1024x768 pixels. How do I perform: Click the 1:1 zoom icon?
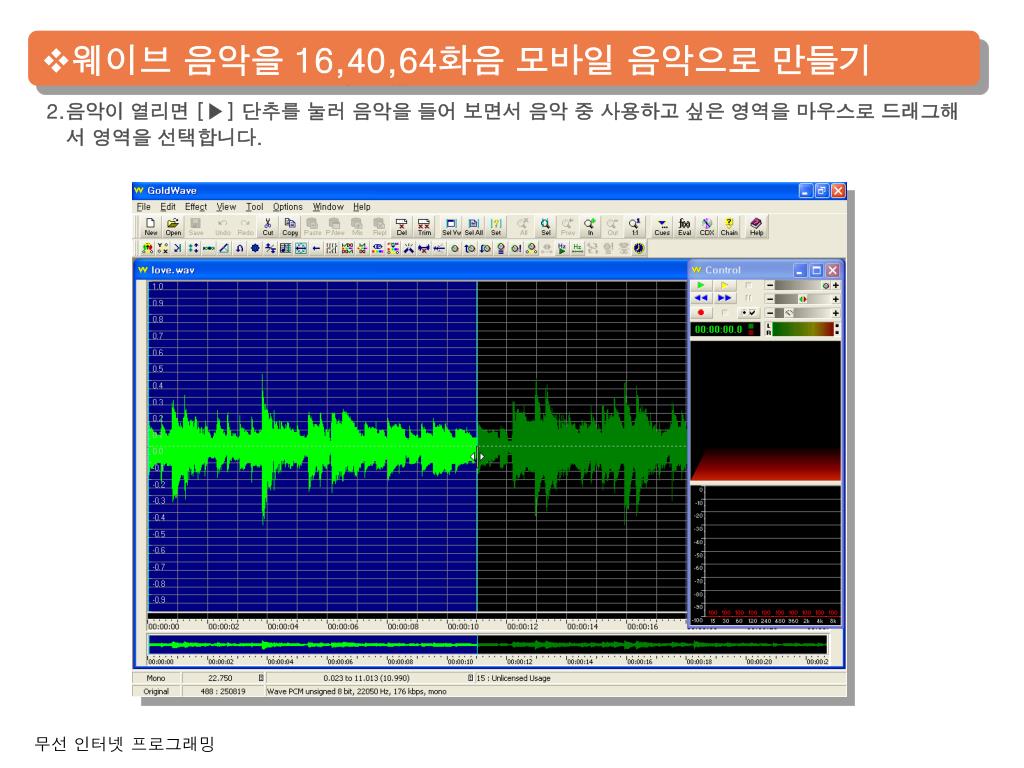[635, 227]
